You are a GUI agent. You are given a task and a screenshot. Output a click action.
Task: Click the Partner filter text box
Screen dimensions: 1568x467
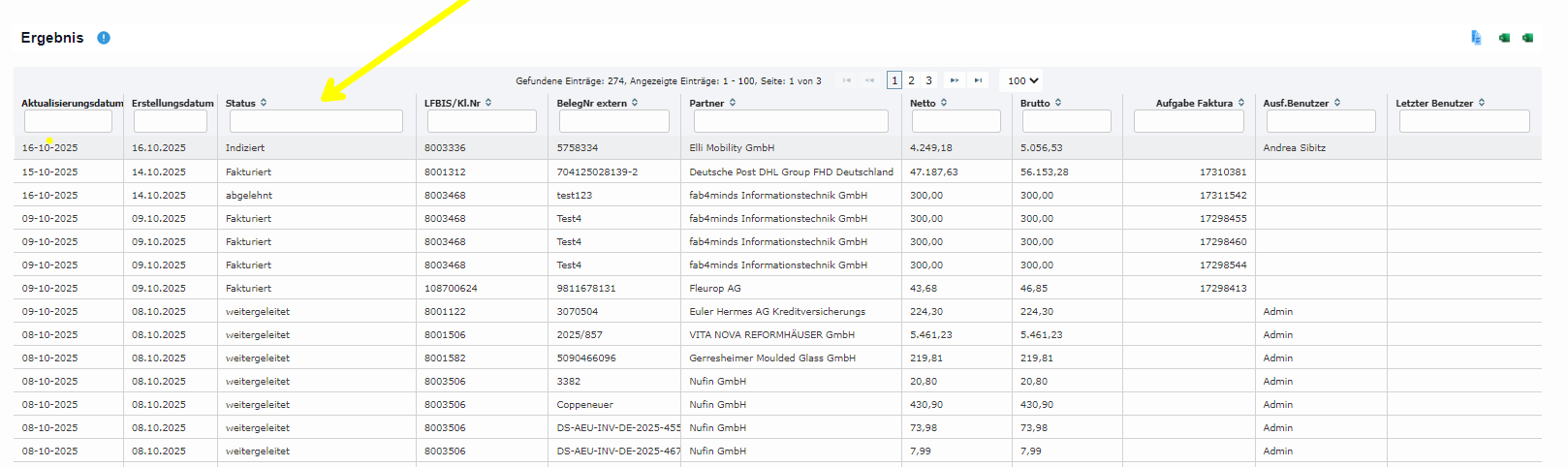(788, 121)
